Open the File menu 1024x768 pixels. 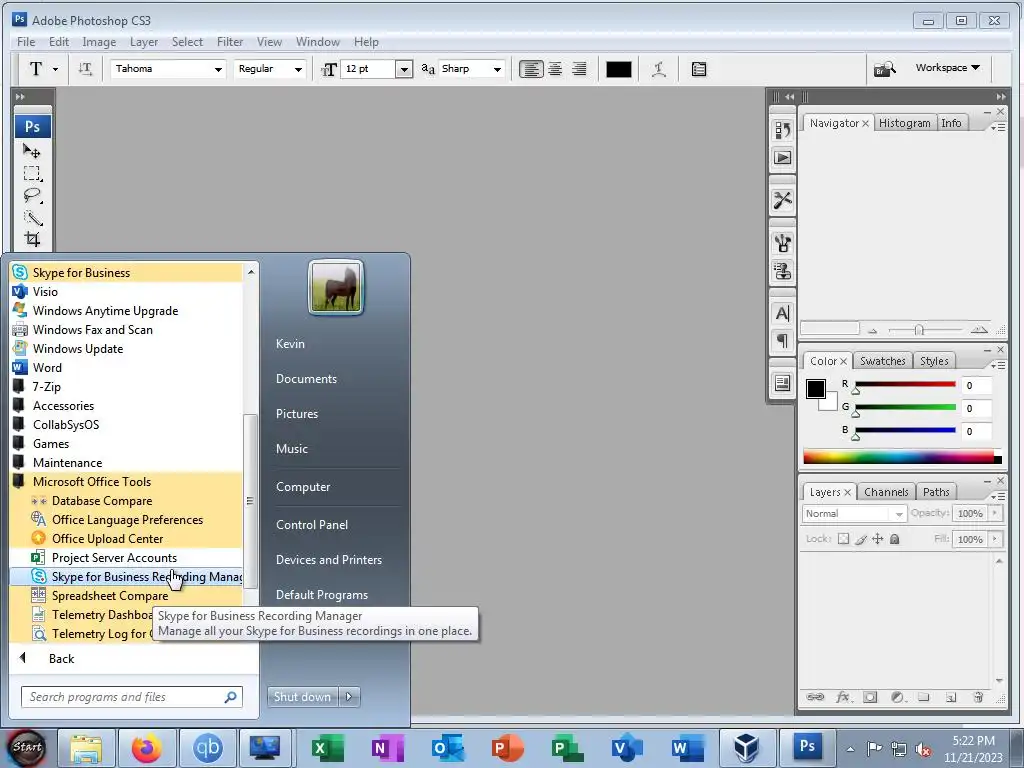click(x=26, y=42)
